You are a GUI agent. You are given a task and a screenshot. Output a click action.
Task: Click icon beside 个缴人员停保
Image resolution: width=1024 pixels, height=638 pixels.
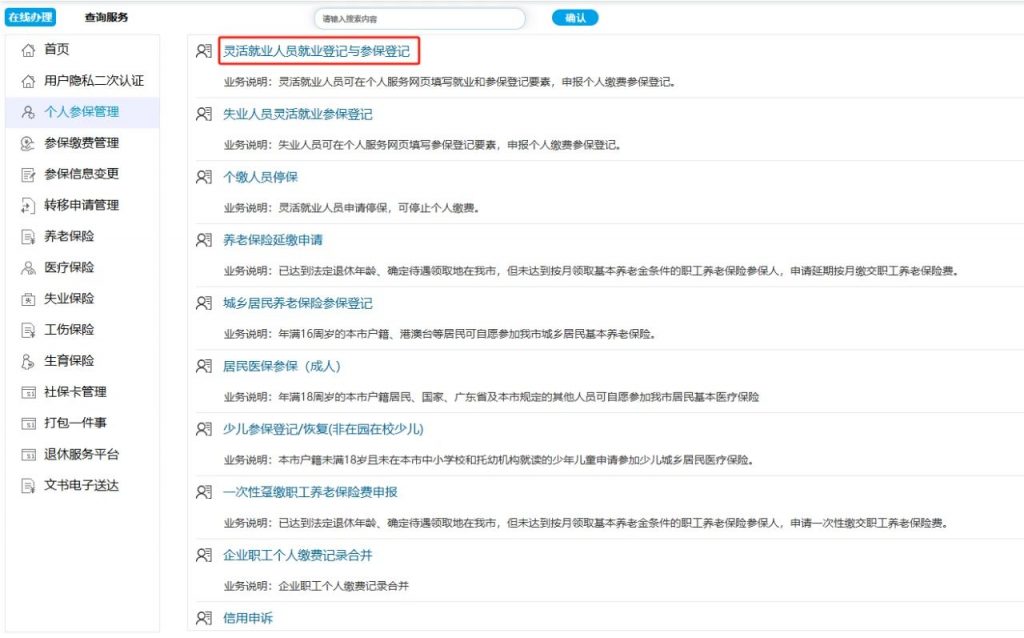204,177
